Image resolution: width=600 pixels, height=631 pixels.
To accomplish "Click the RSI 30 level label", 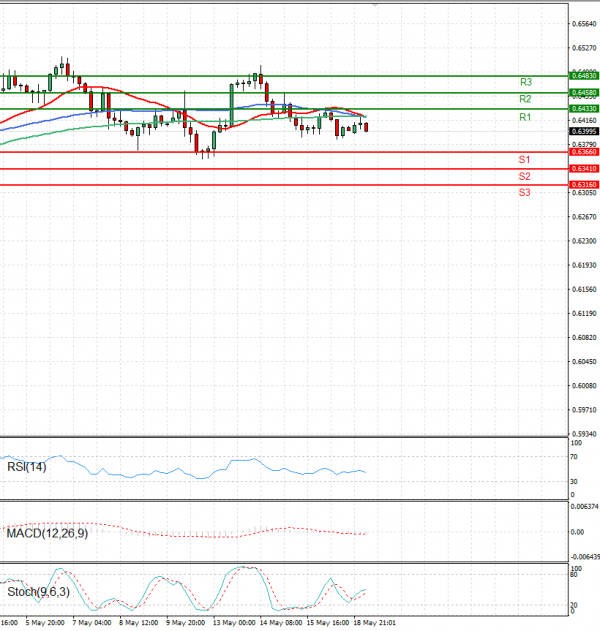I will pyautogui.click(x=574, y=481).
